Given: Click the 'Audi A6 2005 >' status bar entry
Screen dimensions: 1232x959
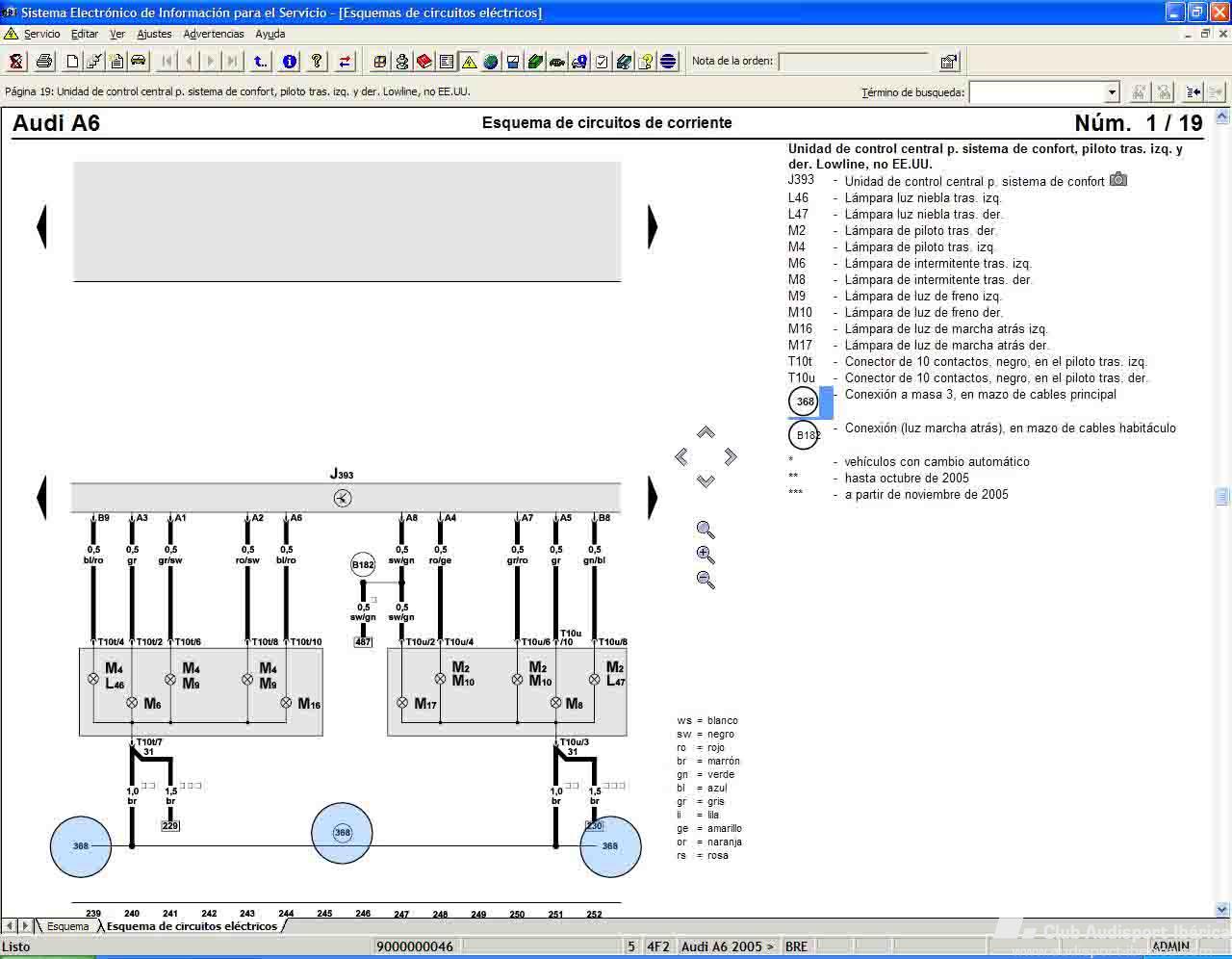Looking at the screenshot, I should click(728, 946).
